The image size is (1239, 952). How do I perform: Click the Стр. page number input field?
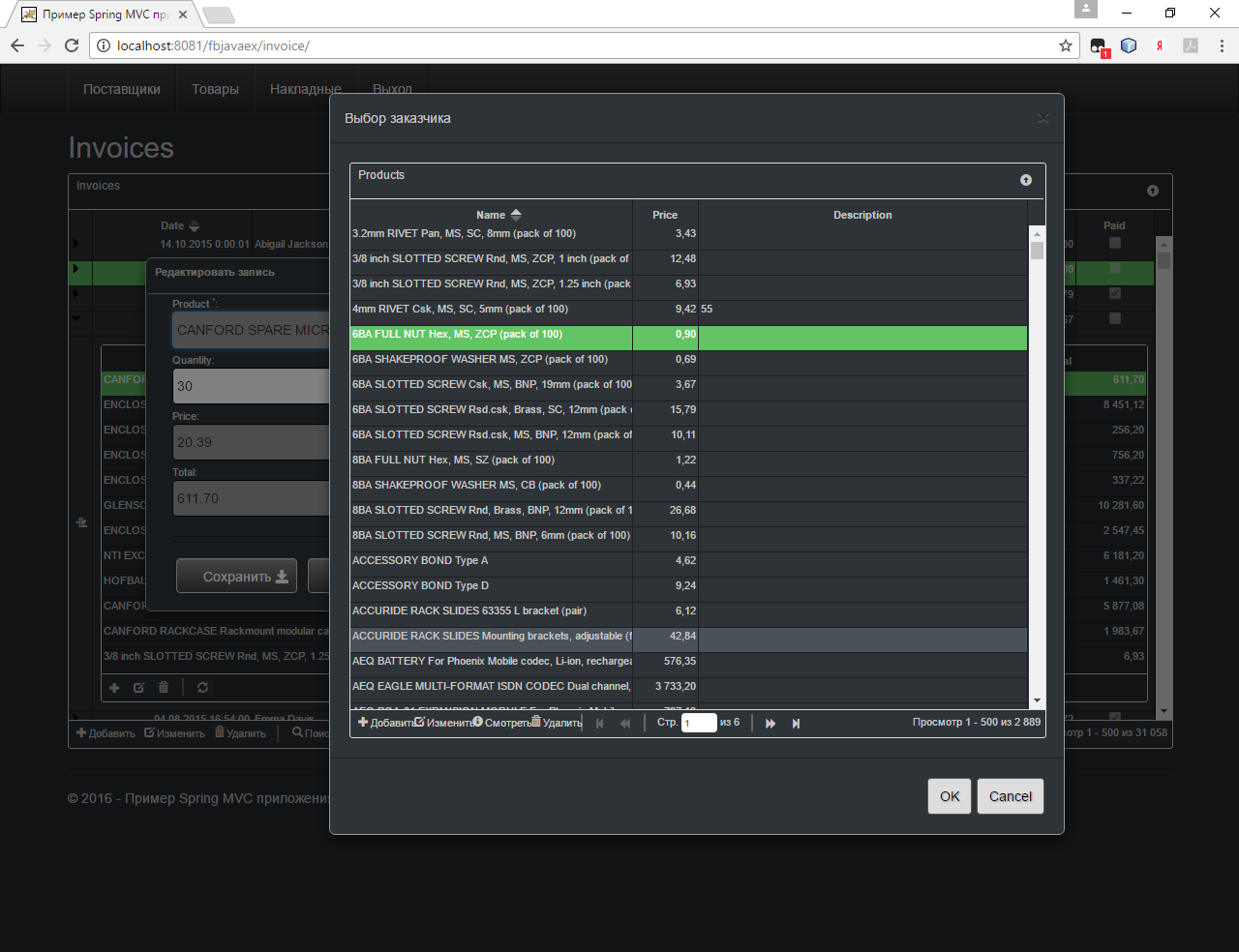[699, 723]
